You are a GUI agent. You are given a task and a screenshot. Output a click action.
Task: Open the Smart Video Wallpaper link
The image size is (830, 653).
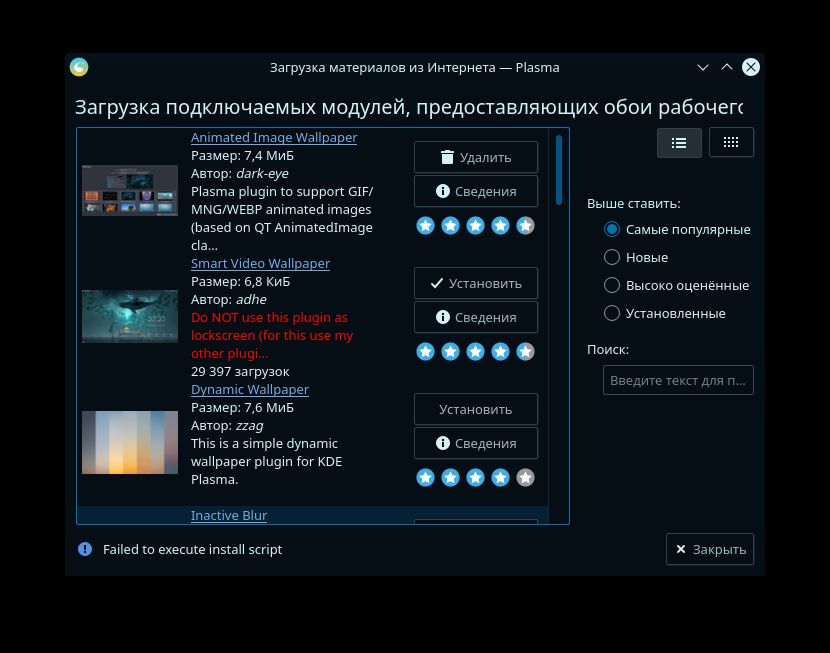[x=260, y=264]
